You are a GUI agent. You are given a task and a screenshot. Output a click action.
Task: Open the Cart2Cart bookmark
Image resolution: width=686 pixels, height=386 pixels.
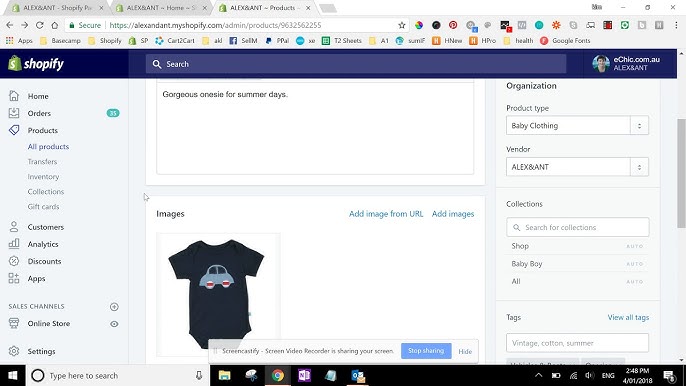175,41
